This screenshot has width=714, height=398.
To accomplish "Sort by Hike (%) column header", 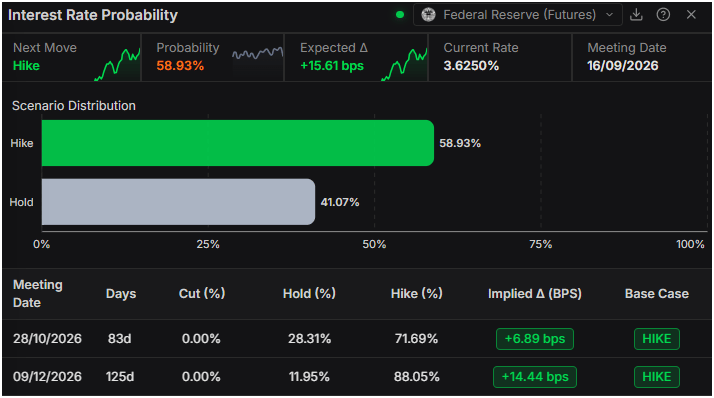I will [417, 294].
